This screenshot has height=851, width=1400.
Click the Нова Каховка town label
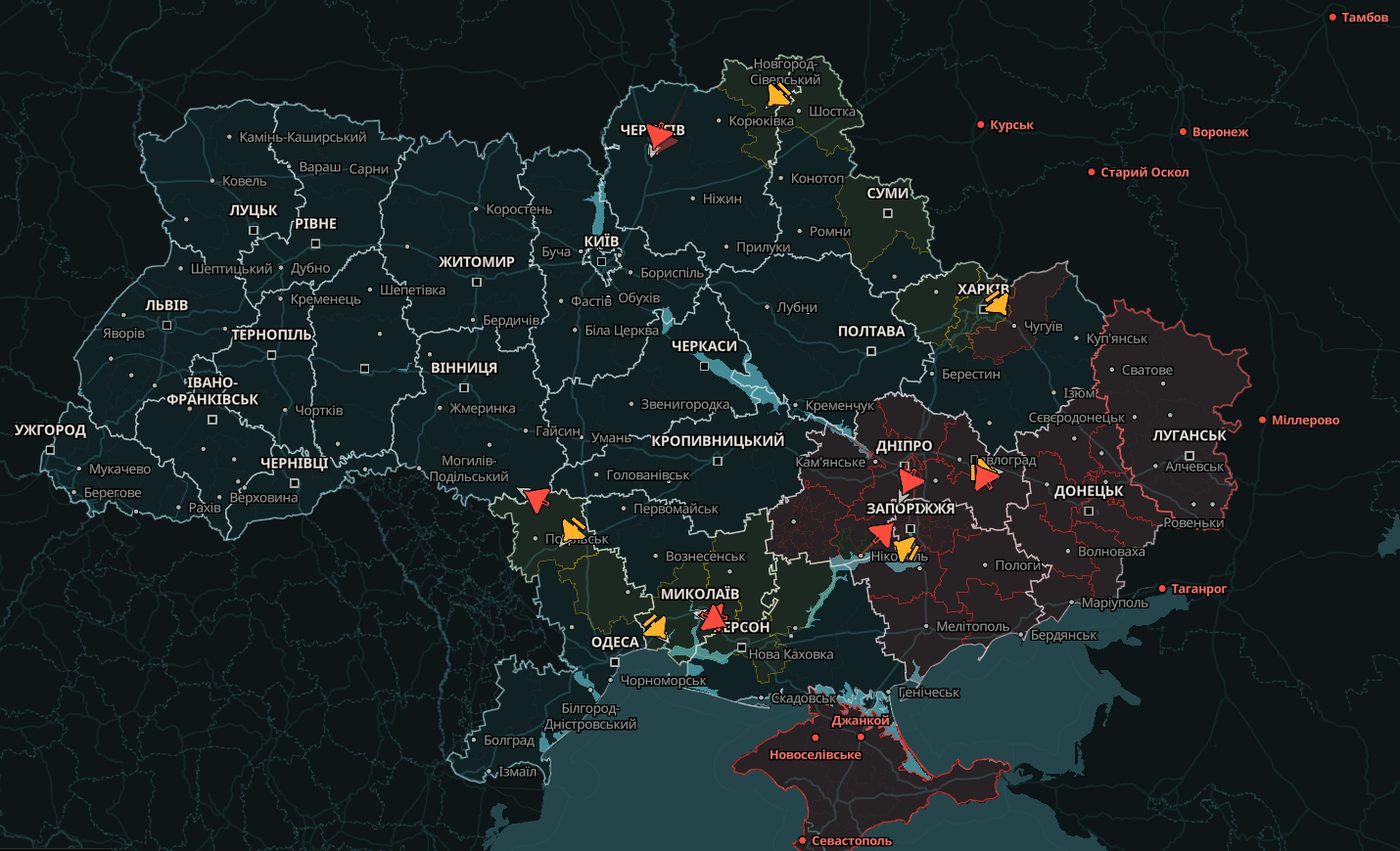coord(791,654)
